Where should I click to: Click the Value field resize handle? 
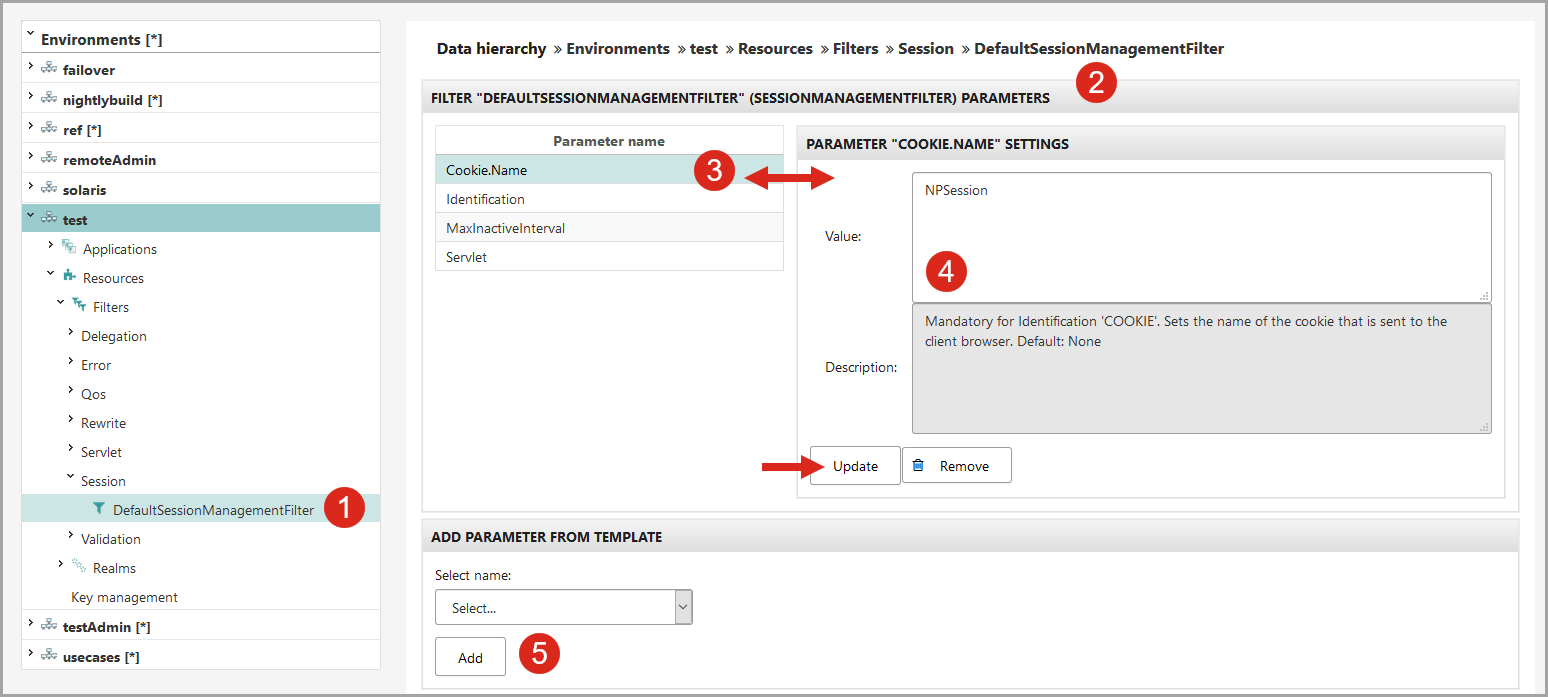pyautogui.click(x=1484, y=296)
